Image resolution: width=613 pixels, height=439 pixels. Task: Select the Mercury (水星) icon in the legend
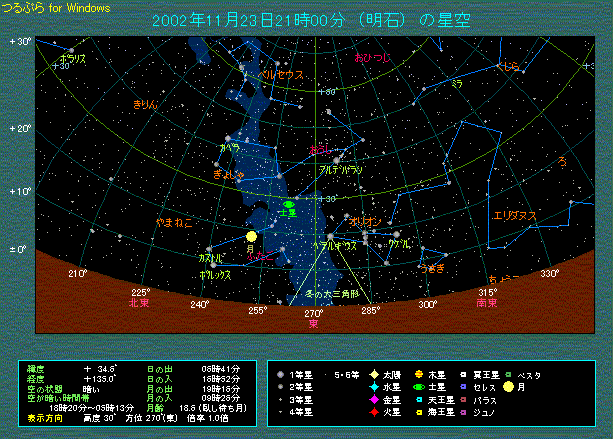click(x=373, y=387)
